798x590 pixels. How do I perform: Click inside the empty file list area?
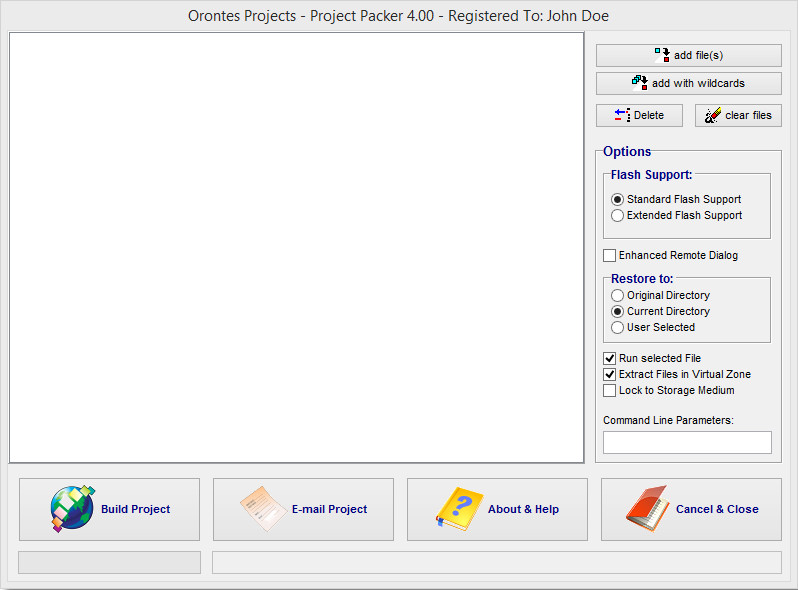click(x=296, y=247)
